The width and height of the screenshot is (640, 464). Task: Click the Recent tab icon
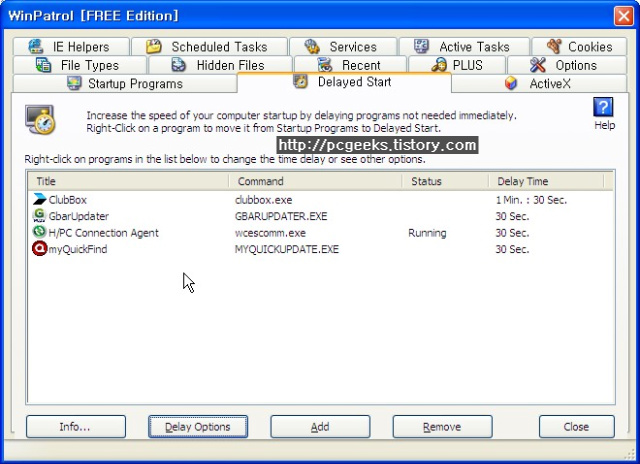click(325, 65)
